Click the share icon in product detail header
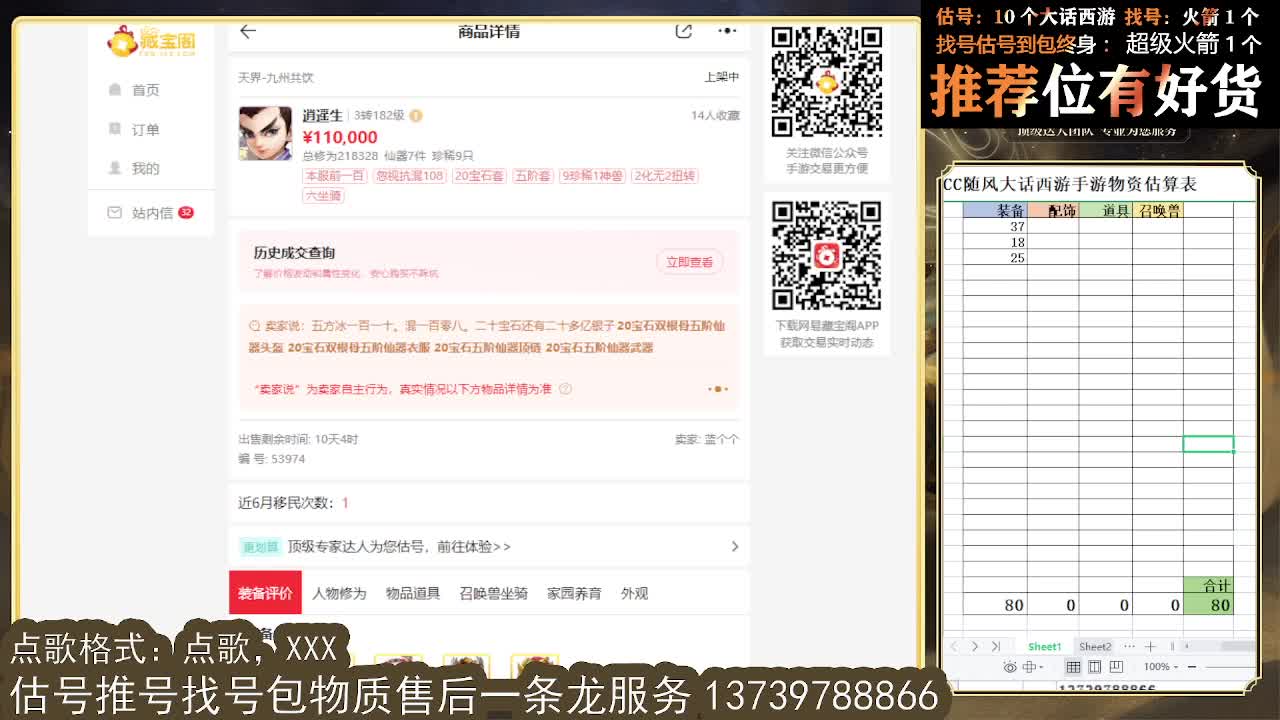Screen dimensions: 1280x720 683,31
